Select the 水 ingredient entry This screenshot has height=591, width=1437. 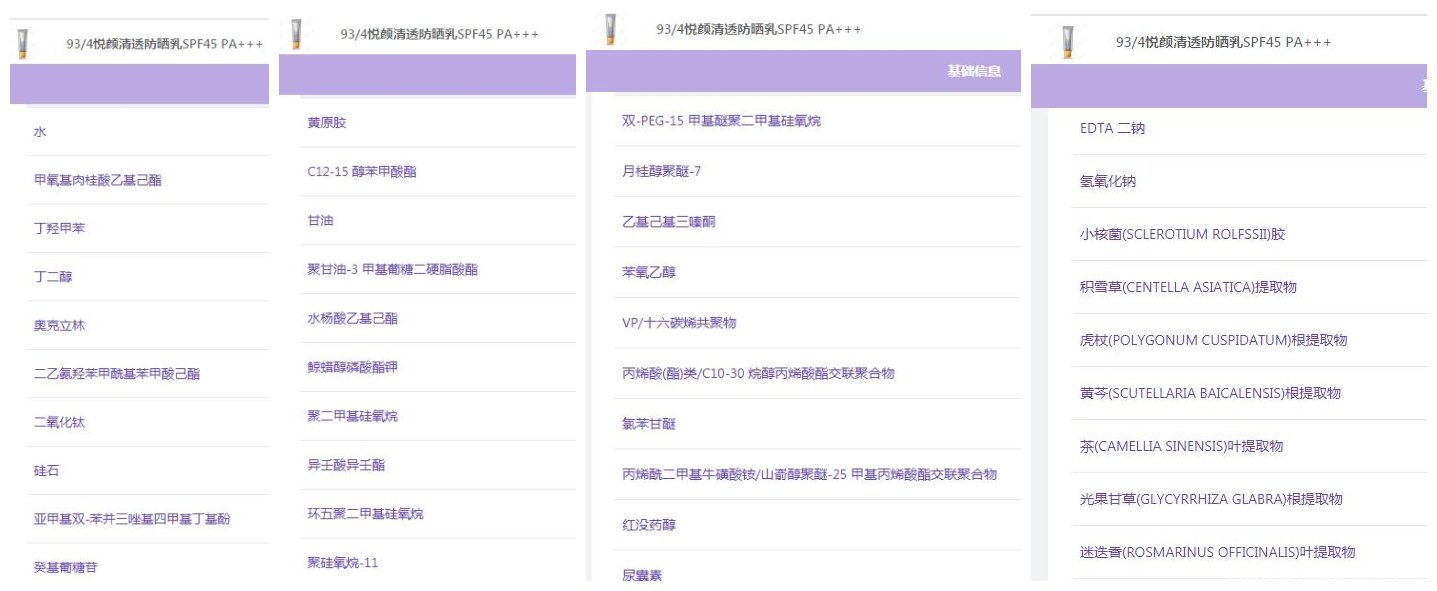coord(40,132)
